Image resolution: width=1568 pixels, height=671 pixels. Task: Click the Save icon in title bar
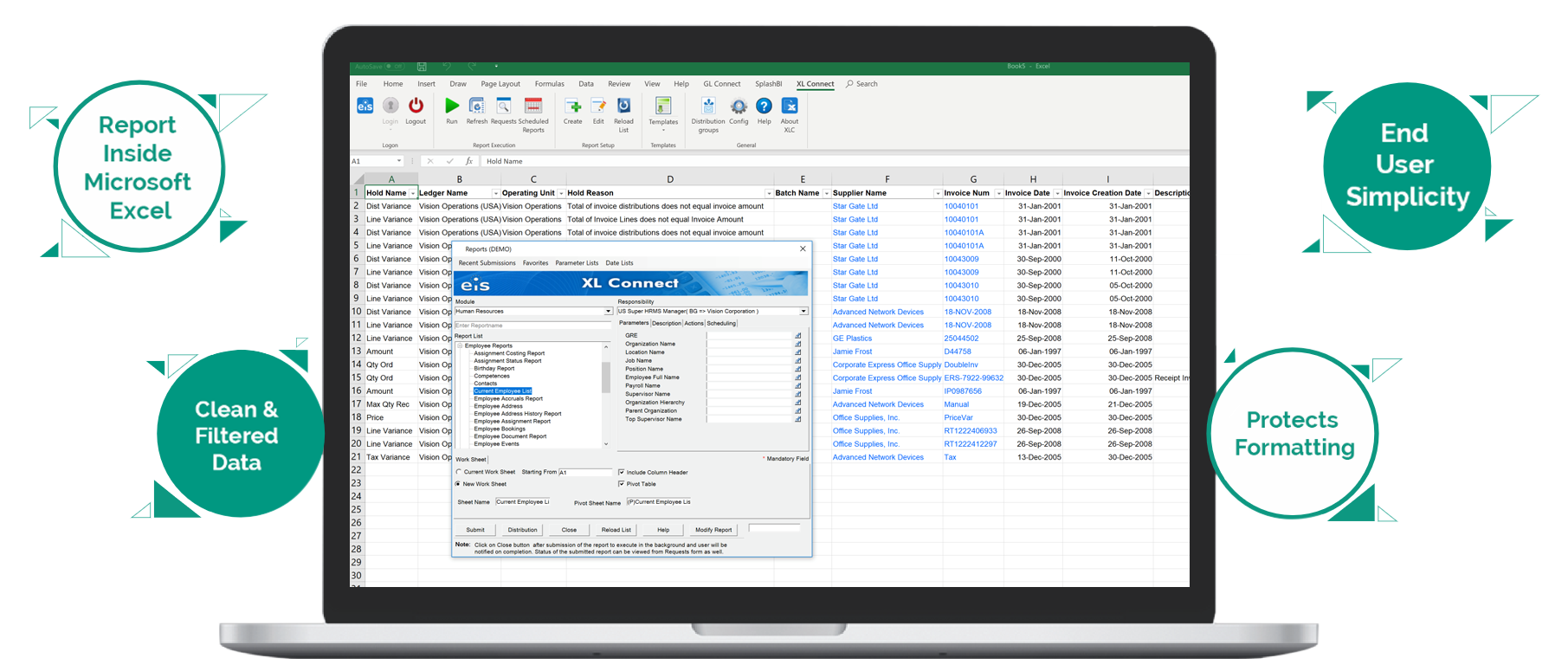pyautogui.click(x=422, y=67)
